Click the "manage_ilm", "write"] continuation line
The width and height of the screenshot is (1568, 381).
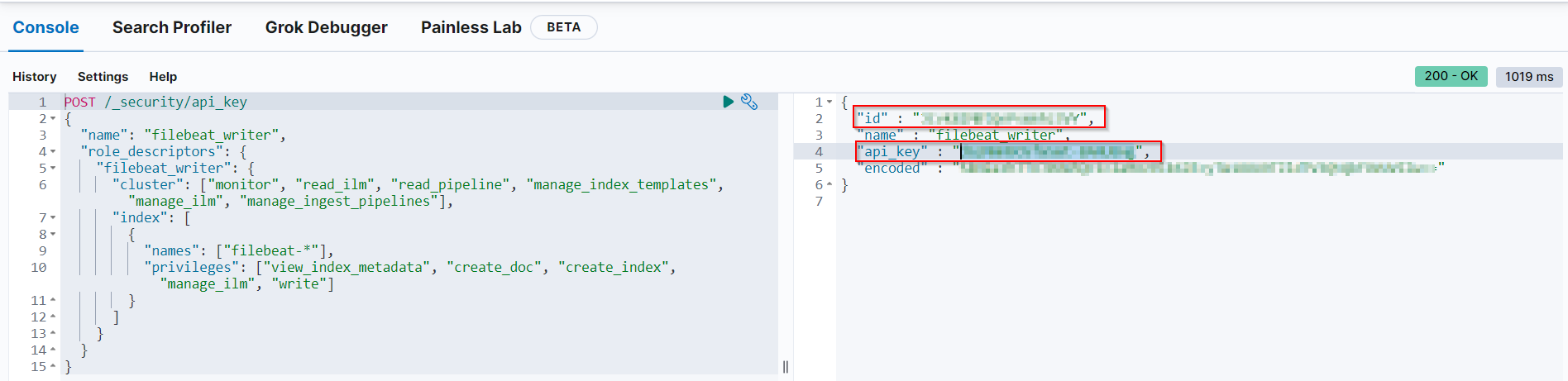[247, 283]
